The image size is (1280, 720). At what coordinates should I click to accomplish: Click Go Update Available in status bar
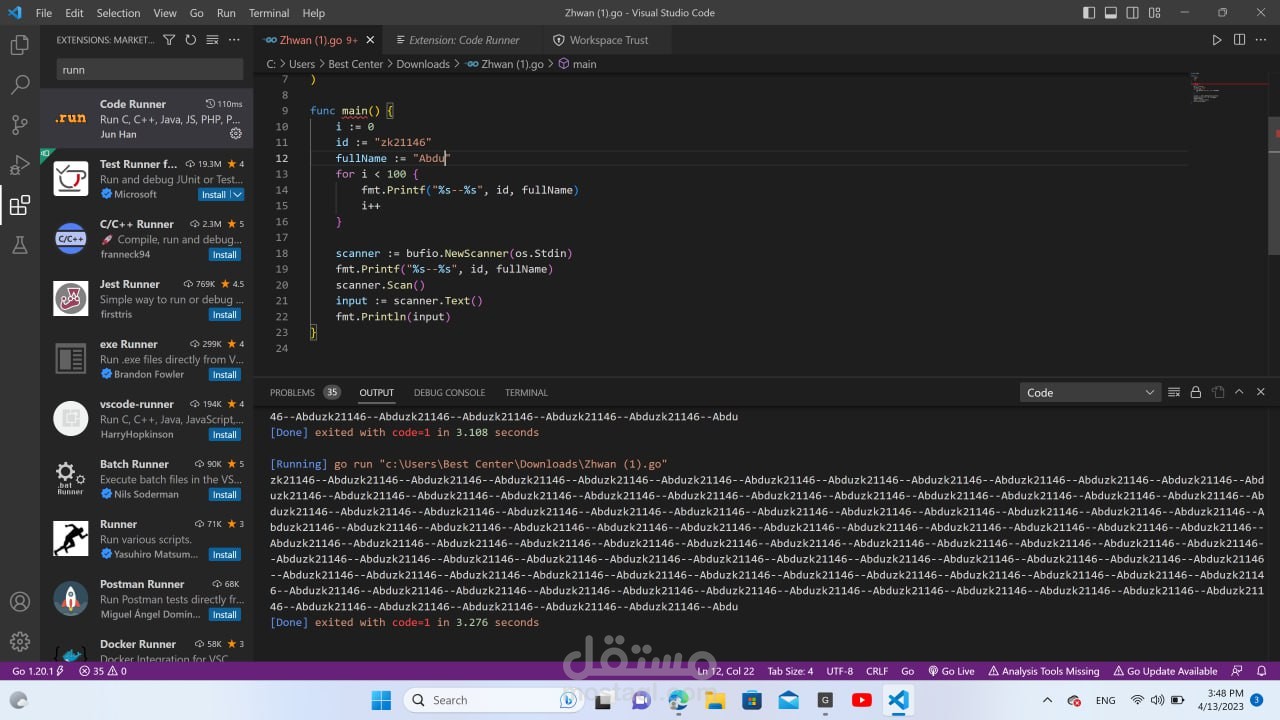(x=1166, y=671)
